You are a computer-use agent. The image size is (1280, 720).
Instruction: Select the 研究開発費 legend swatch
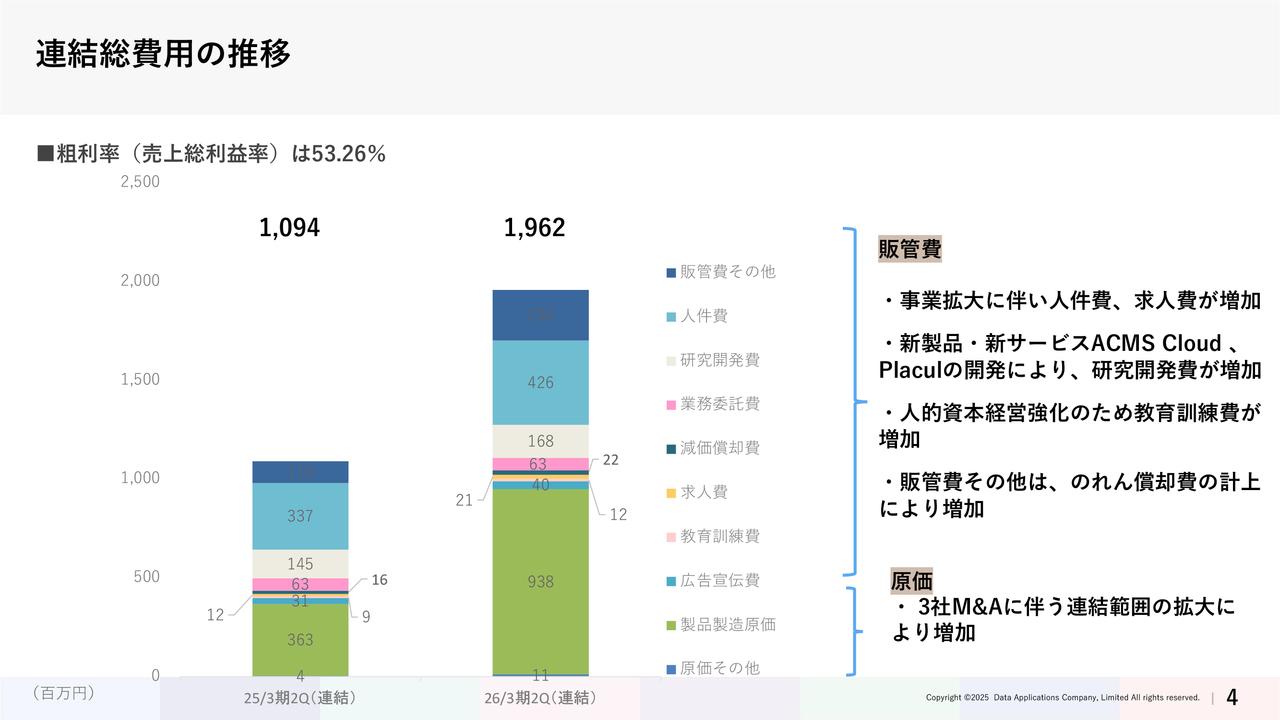point(671,361)
